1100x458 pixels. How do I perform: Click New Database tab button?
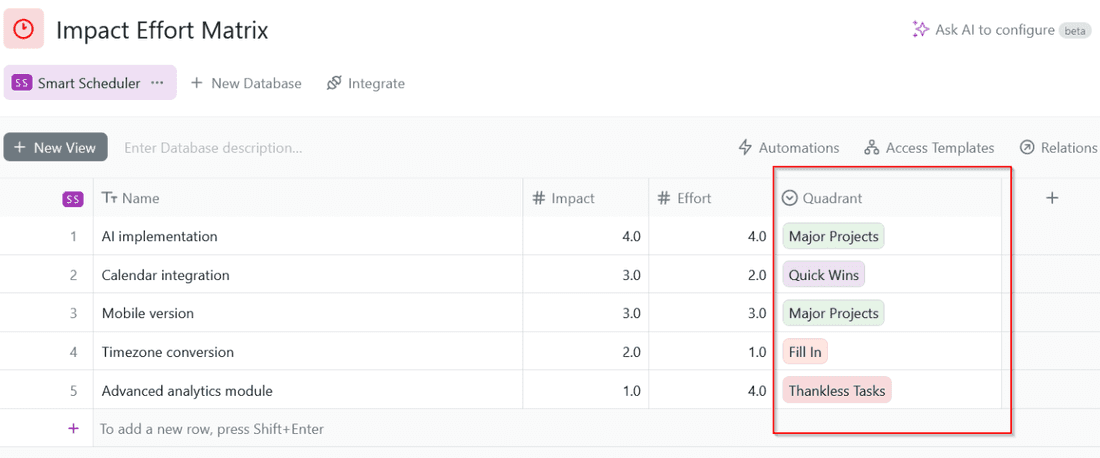point(246,84)
